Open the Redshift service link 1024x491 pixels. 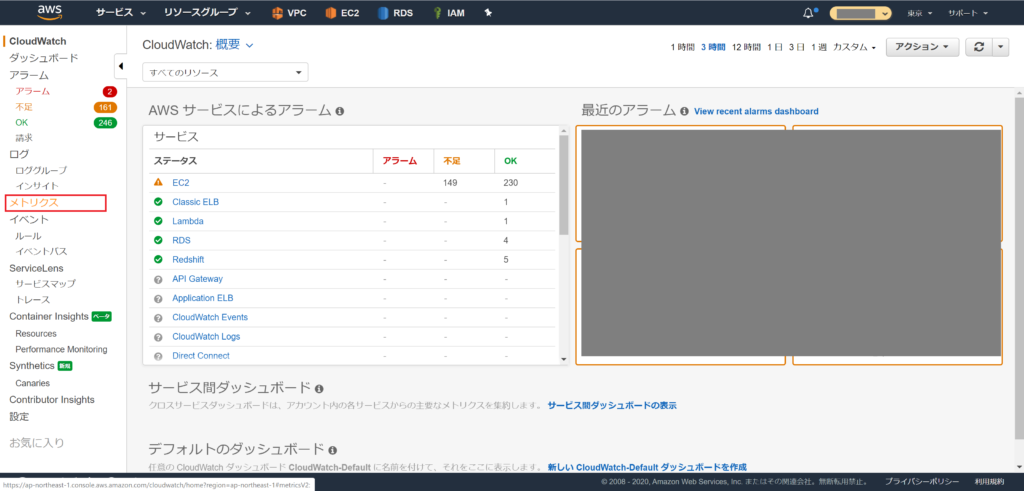point(188,259)
